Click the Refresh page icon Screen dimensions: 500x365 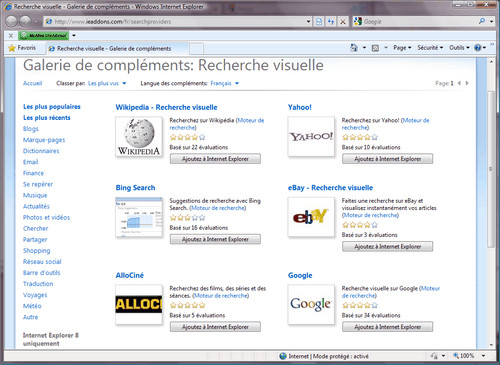pos(331,22)
